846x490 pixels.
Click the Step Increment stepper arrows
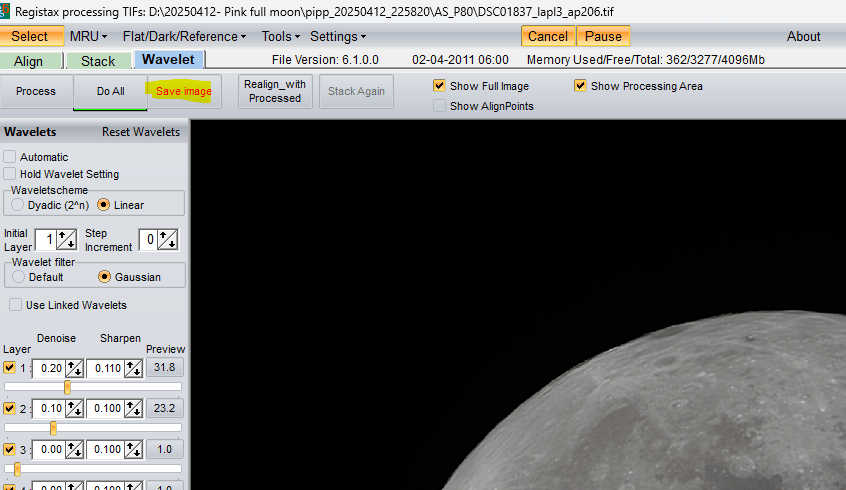168,240
